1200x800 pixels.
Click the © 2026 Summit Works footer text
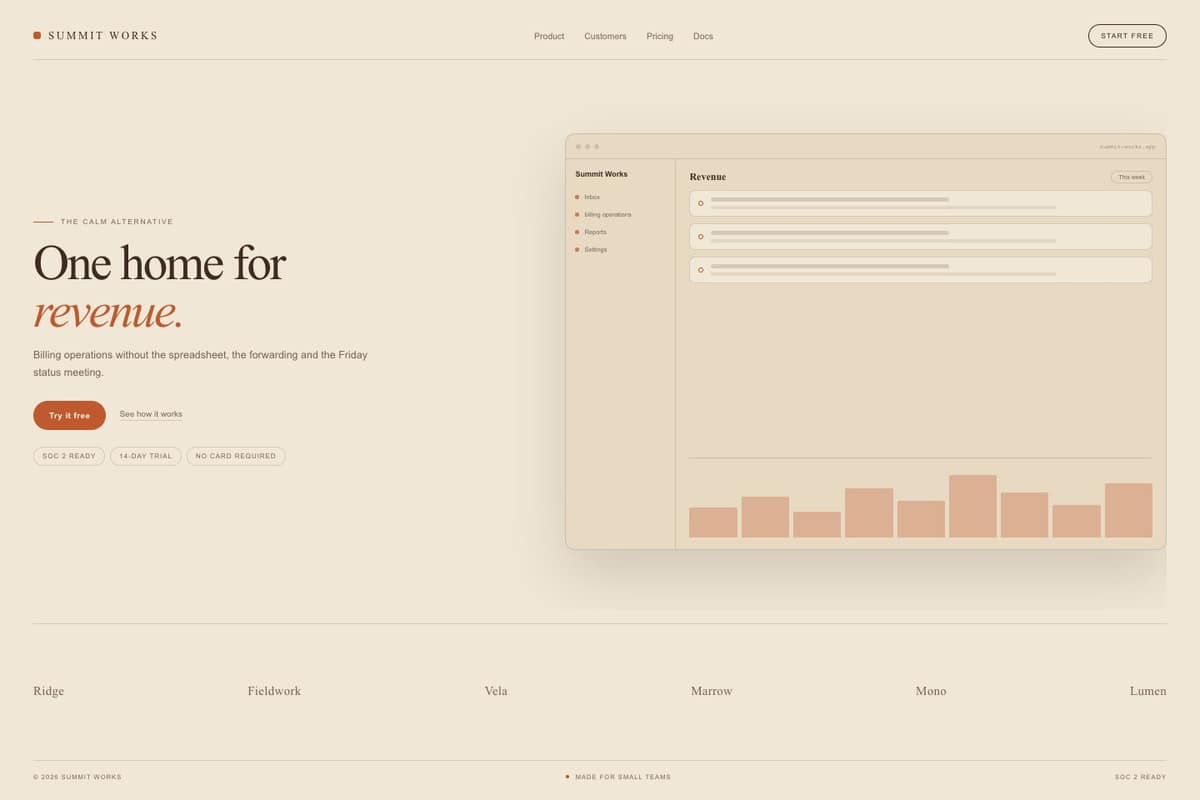click(x=77, y=777)
